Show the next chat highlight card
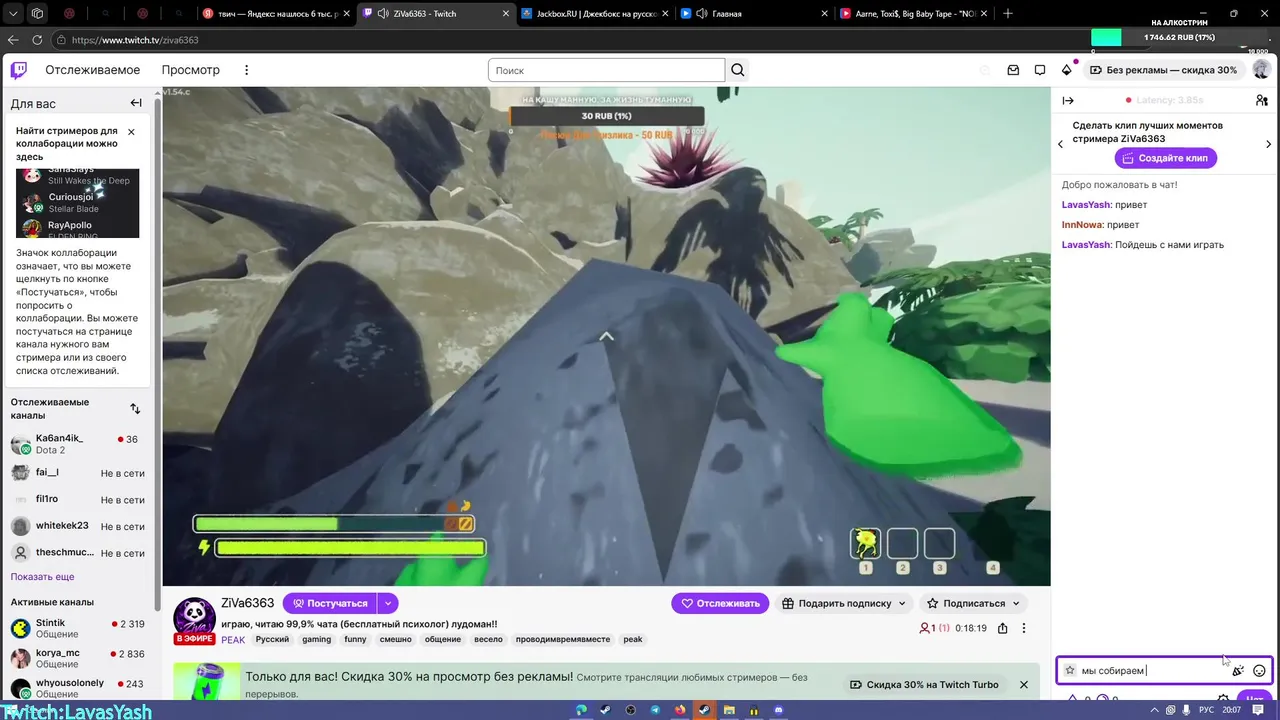The height and width of the screenshot is (720, 1280). 1269,144
